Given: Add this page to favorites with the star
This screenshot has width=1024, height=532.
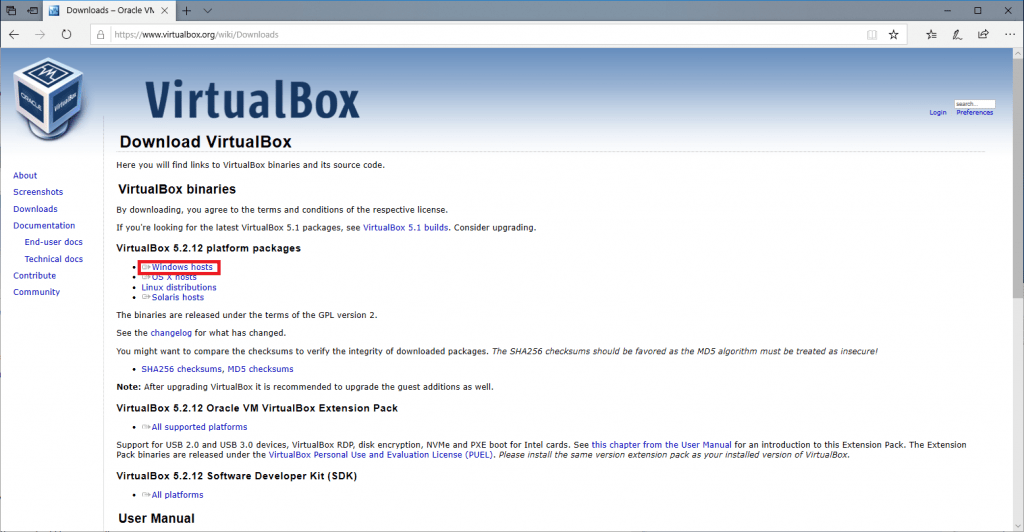Looking at the screenshot, I should coord(893,34).
